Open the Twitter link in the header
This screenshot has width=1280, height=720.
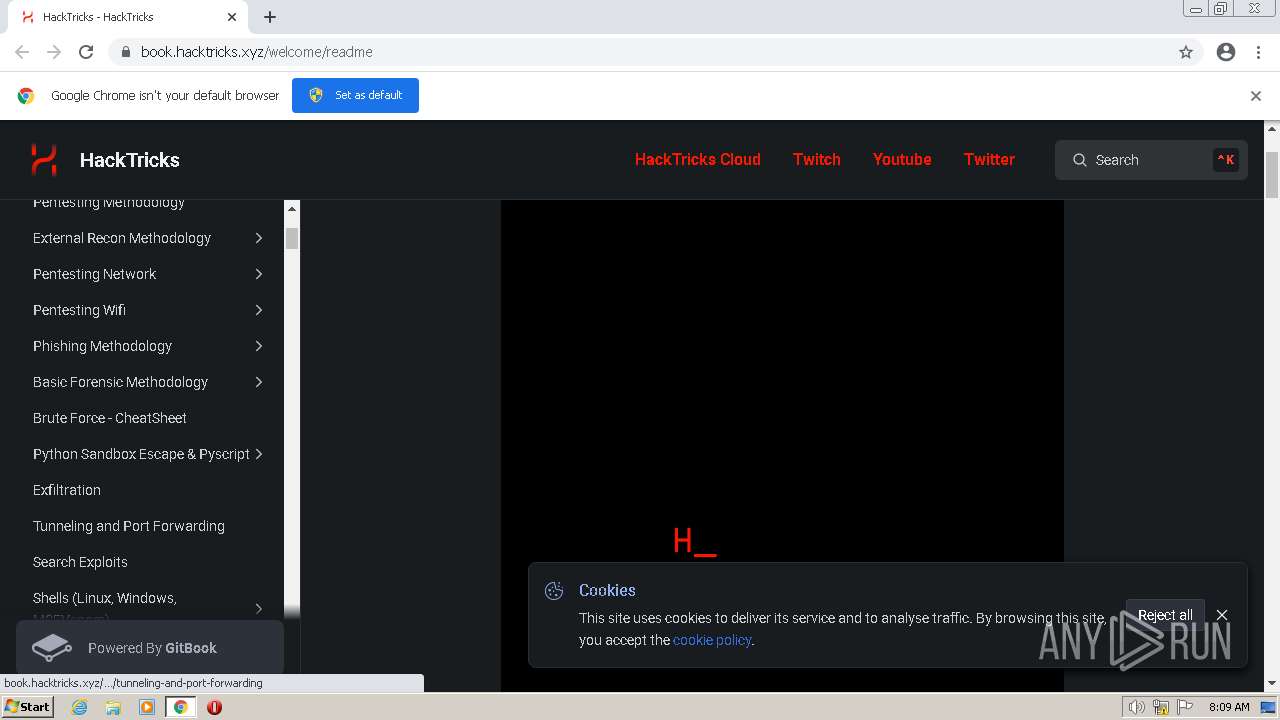click(x=989, y=159)
